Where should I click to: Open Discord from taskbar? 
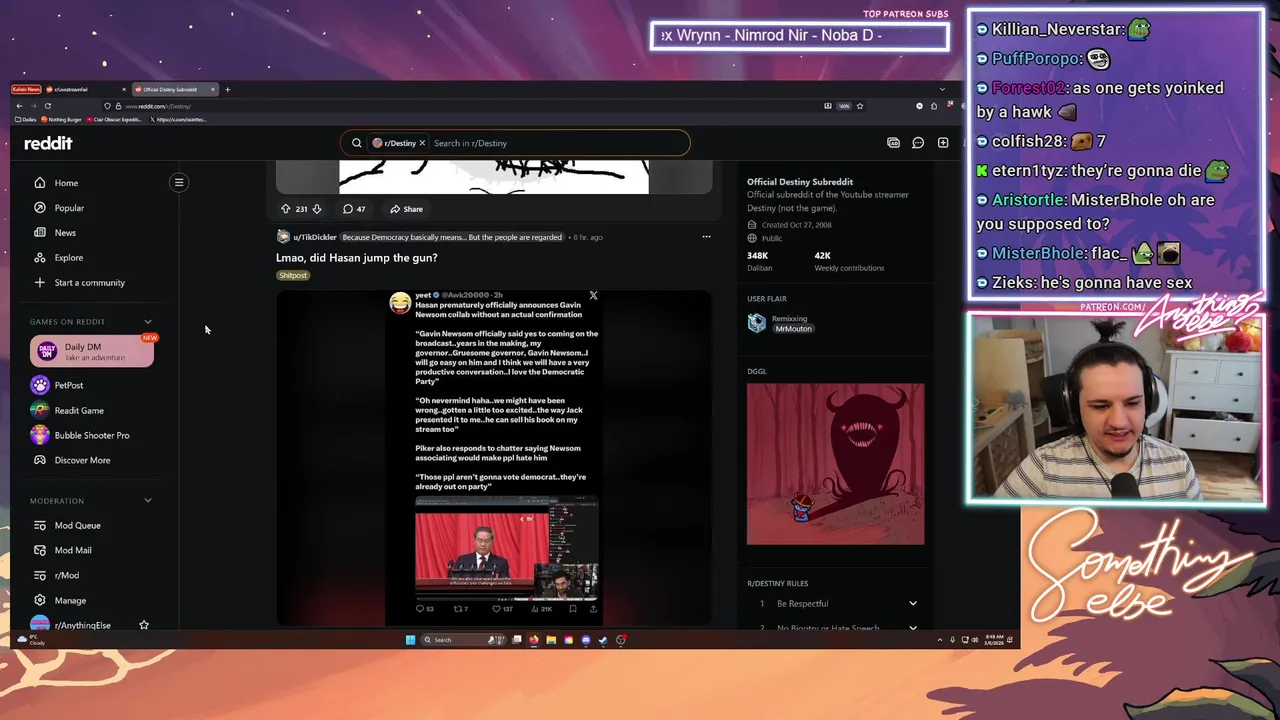(586, 640)
